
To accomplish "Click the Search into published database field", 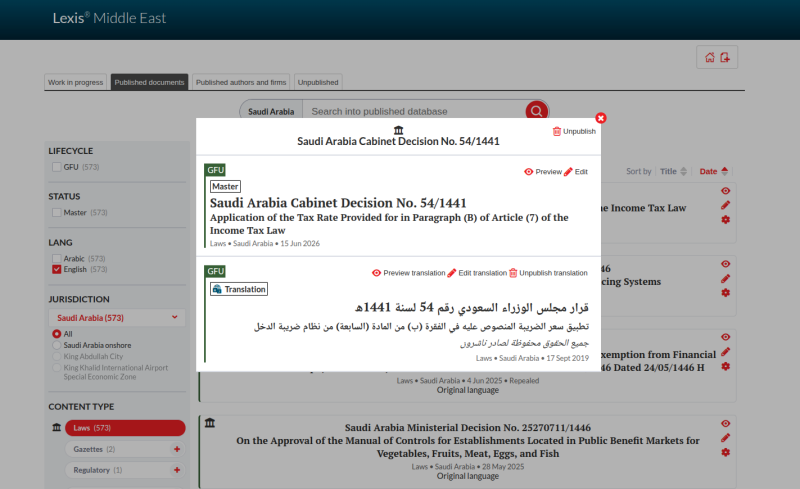I will point(414,111).
